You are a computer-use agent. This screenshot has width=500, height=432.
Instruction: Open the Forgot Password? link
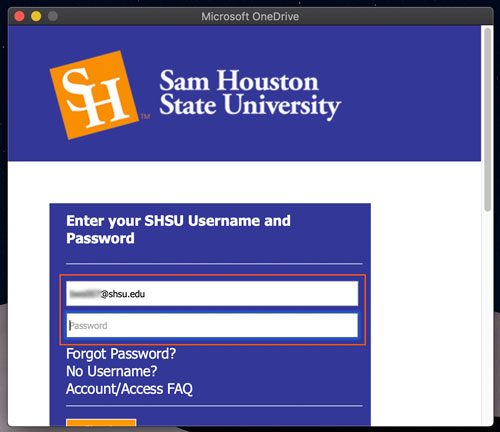click(x=121, y=354)
